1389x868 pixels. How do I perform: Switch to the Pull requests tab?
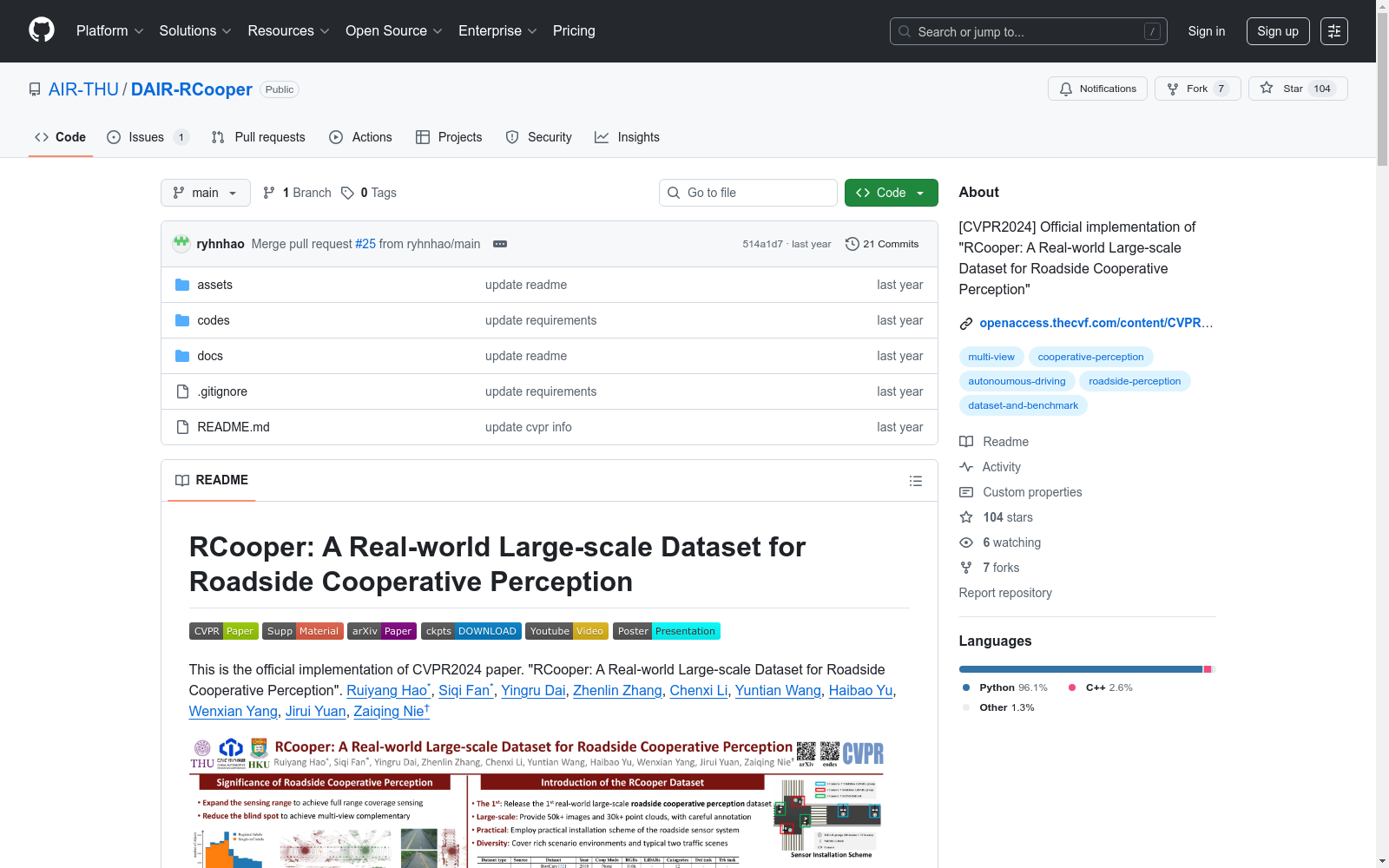click(259, 137)
